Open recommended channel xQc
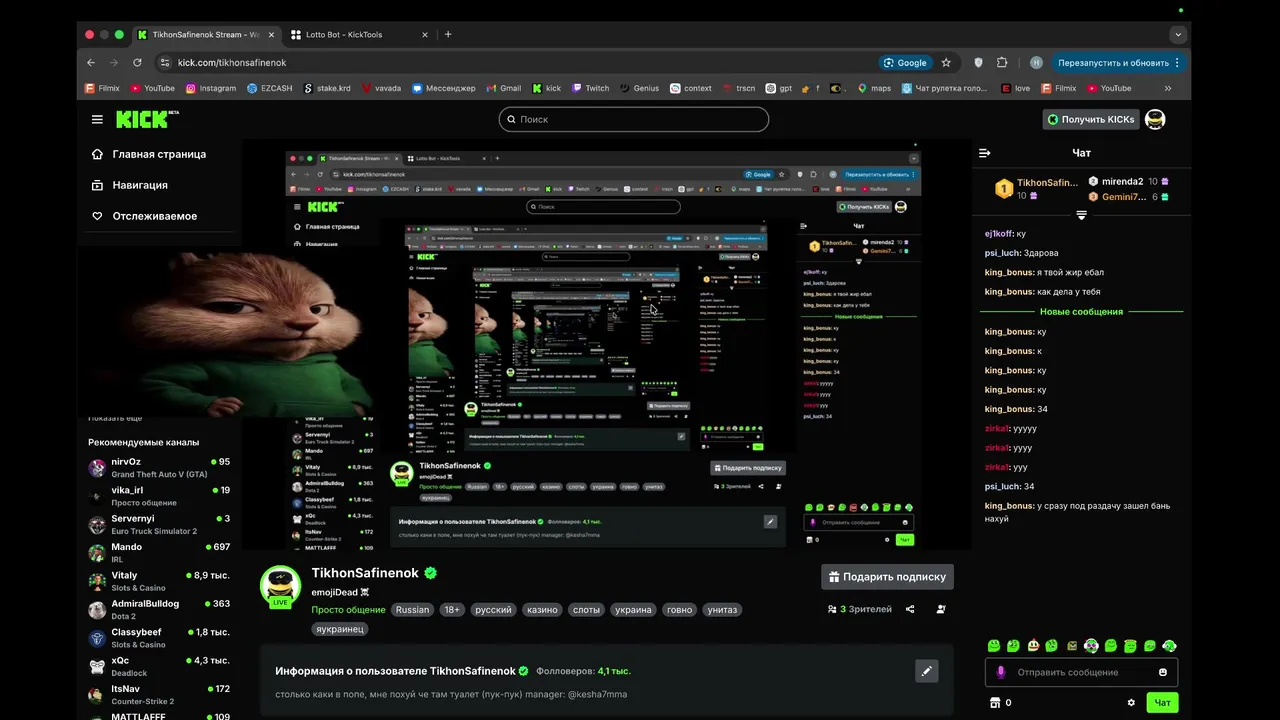This screenshot has height=720, width=1280. 159,666
